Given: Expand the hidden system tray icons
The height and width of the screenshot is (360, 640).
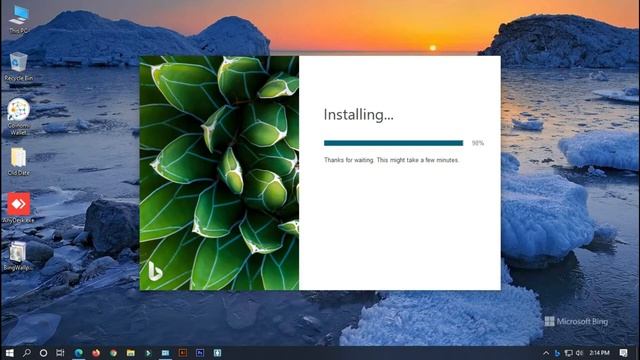Looking at the screenshot, I should (x=546, y=353).
